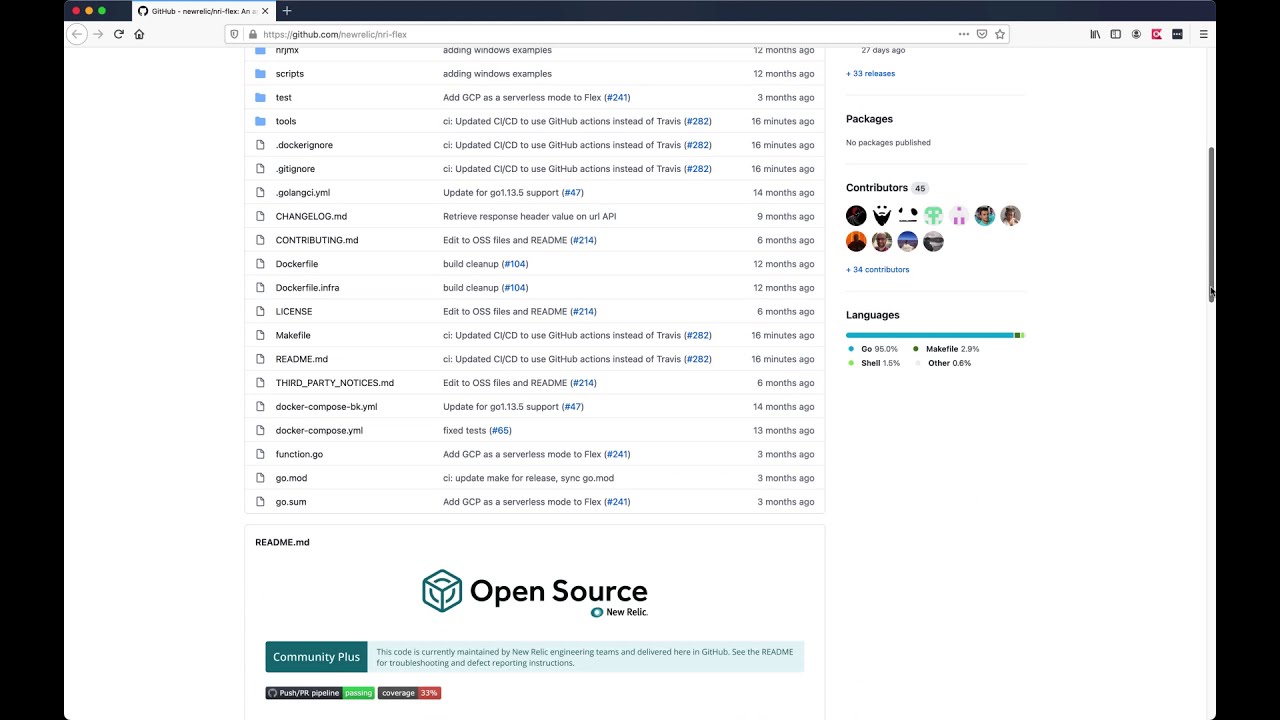Filter by Shell language 1.5%
1280x720 pixels.
(x=874, y=363)
